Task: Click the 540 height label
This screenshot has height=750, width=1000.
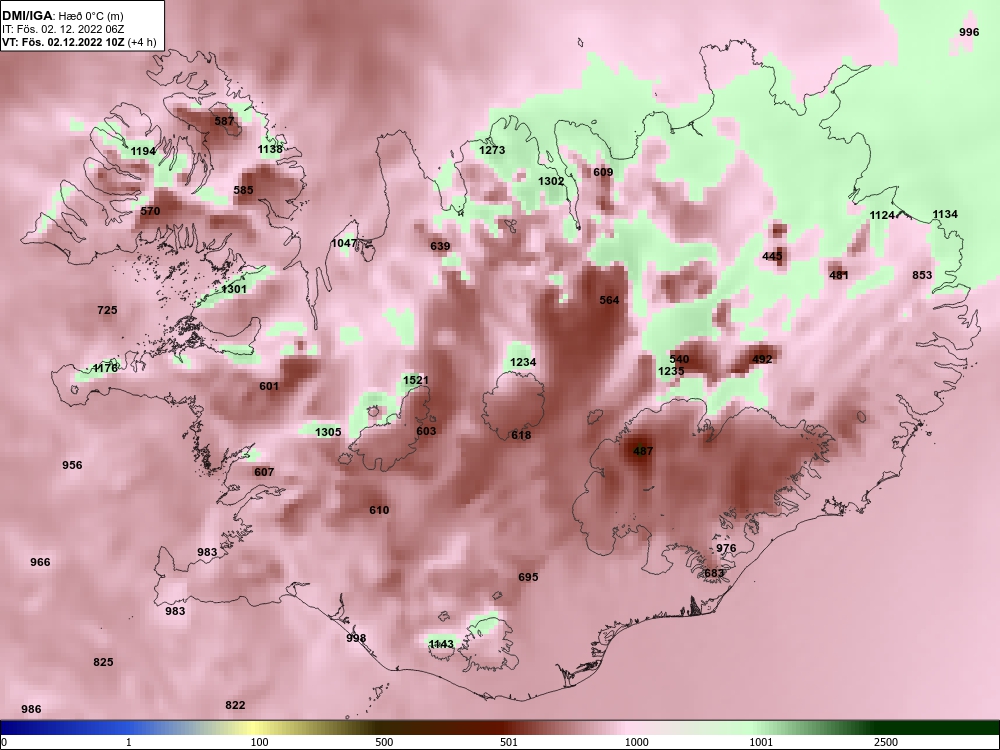Action: [679, 359]
